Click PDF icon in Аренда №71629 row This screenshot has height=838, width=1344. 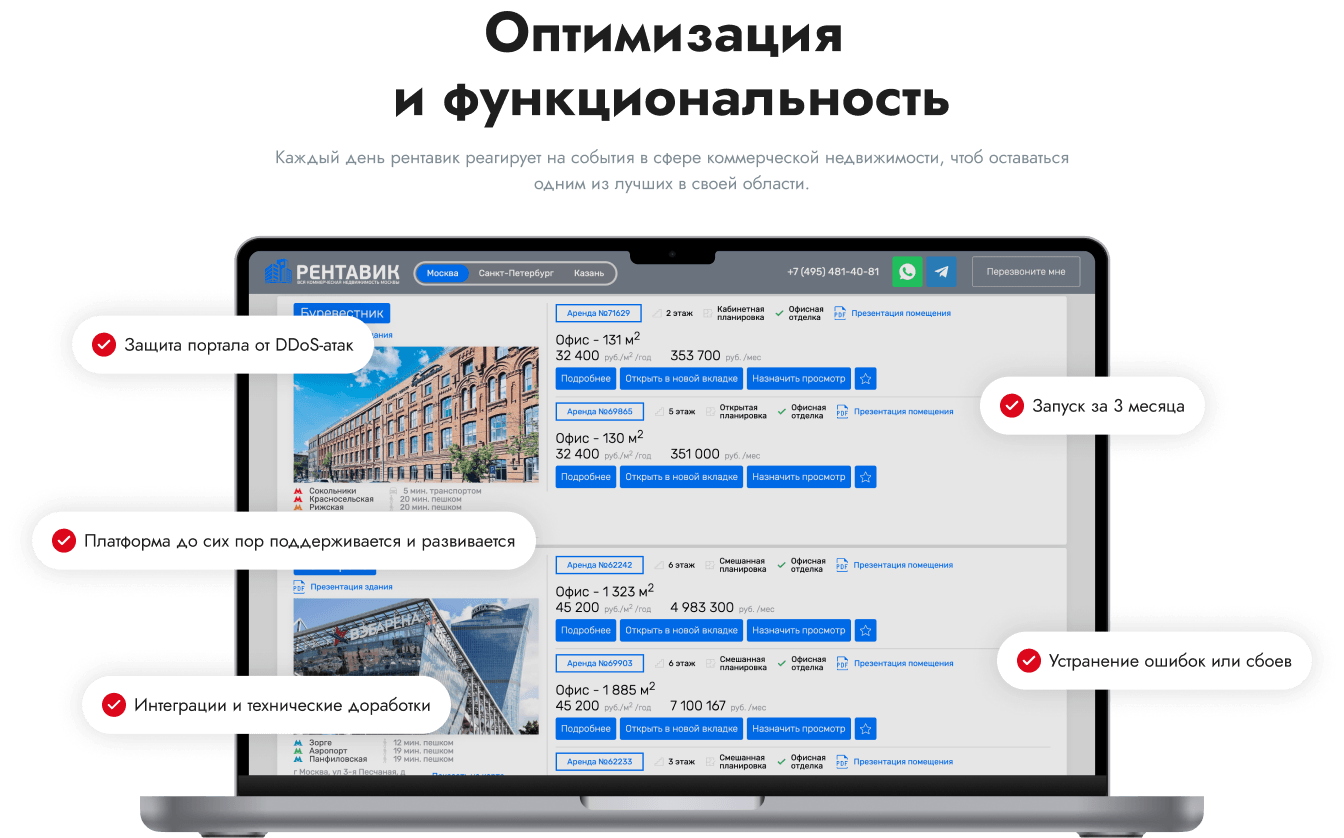(840, 313)
